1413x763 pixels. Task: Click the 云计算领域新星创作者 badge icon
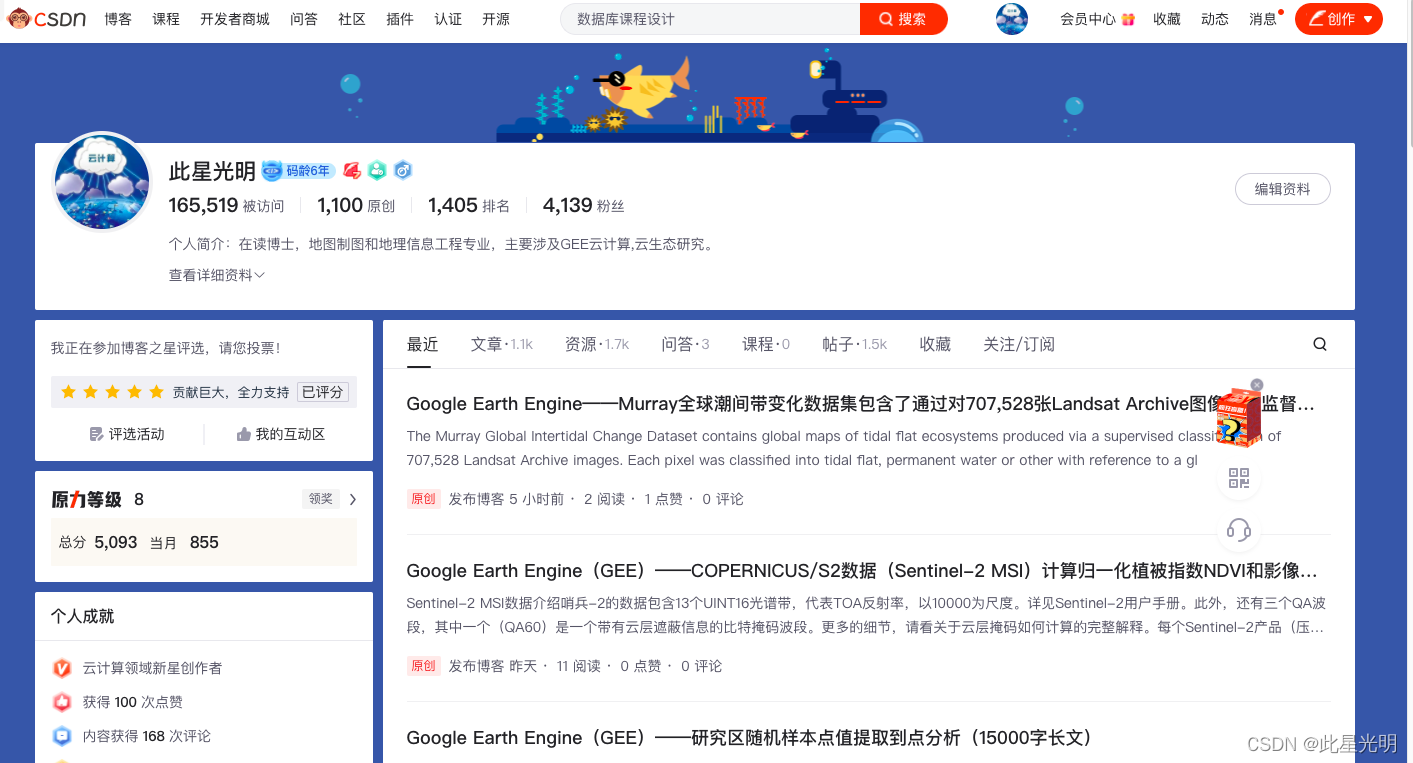coord(62,668)
